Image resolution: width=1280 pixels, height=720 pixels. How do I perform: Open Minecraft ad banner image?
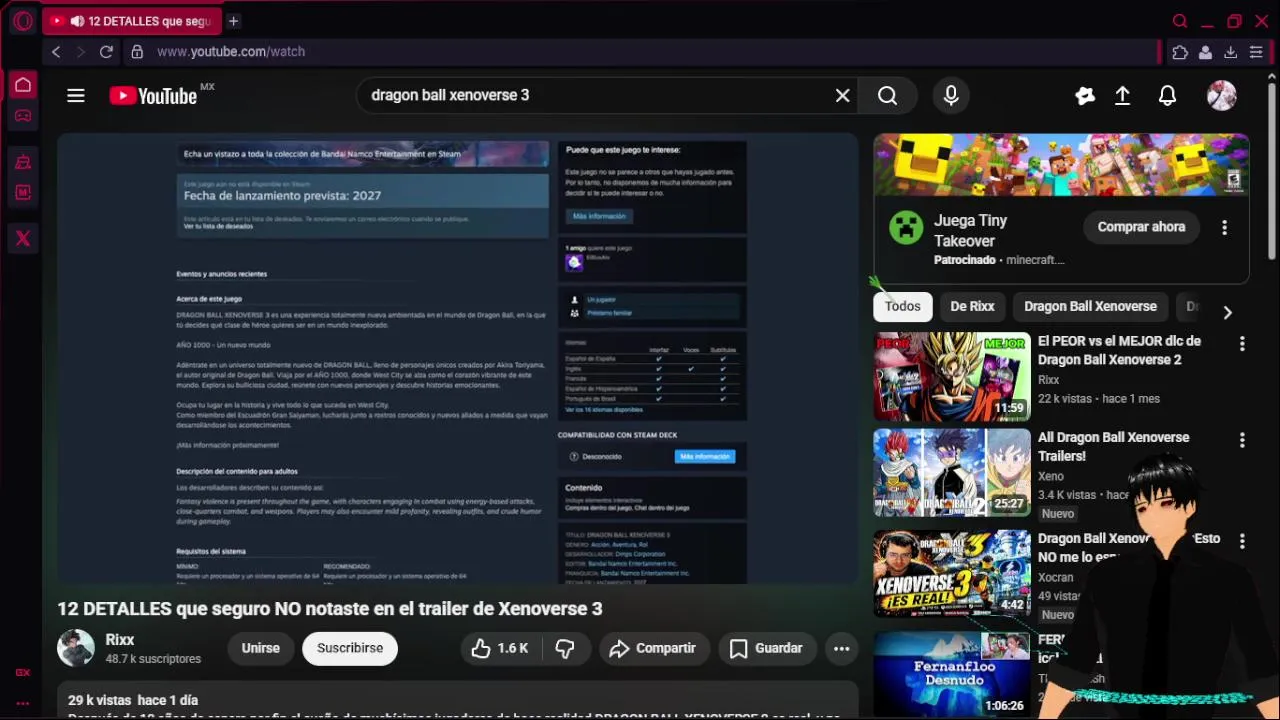(x=1061, y=165)
